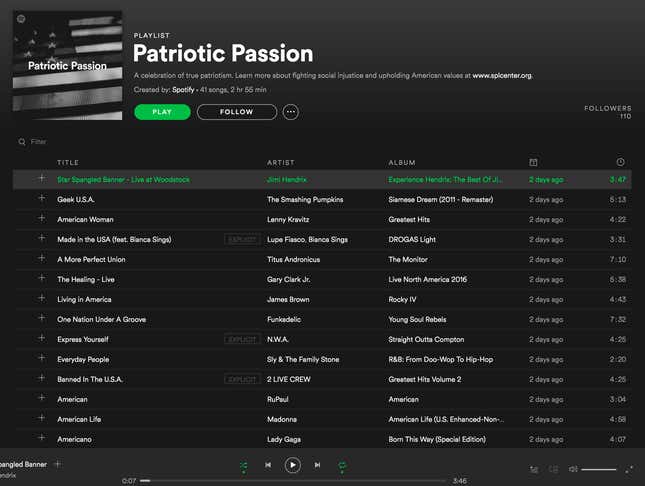This screenshot has width=645, height=486.
Task: Sort tracks by duration clock icon
Action: click(x=620, y=162)
